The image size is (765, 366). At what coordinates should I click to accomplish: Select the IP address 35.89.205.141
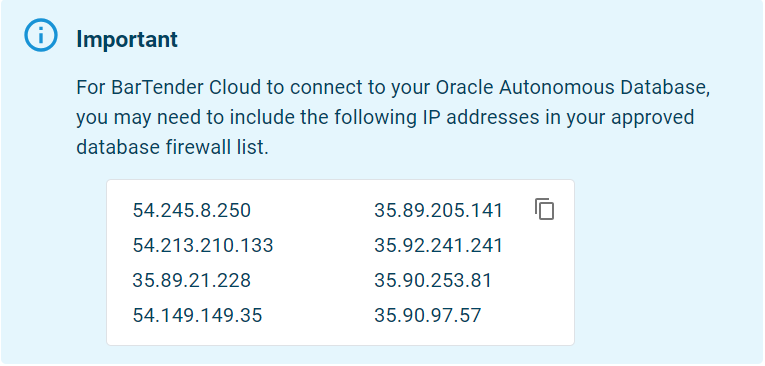point(439,210)
